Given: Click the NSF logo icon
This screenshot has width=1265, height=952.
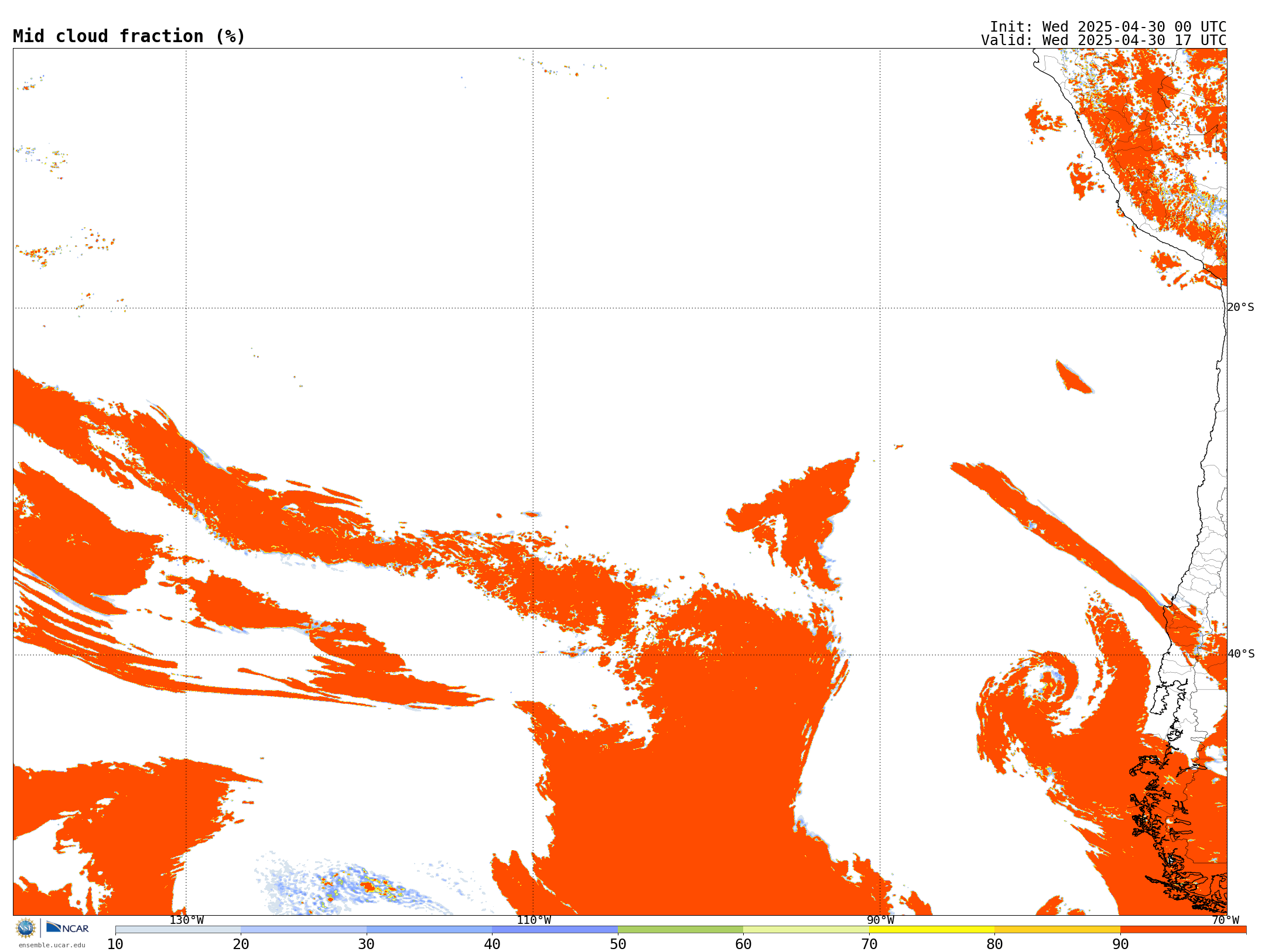Looking at the screenshot, I should (x=26, y=928).
